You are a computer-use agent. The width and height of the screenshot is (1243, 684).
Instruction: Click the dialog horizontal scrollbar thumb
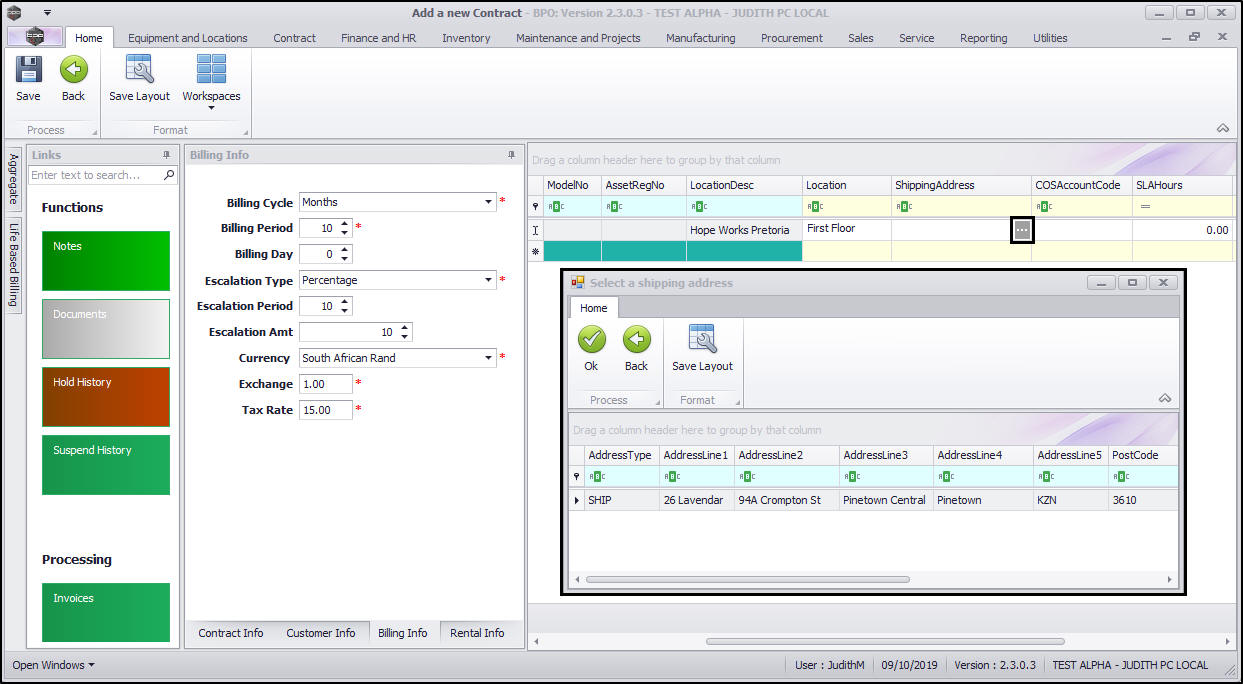747,579
